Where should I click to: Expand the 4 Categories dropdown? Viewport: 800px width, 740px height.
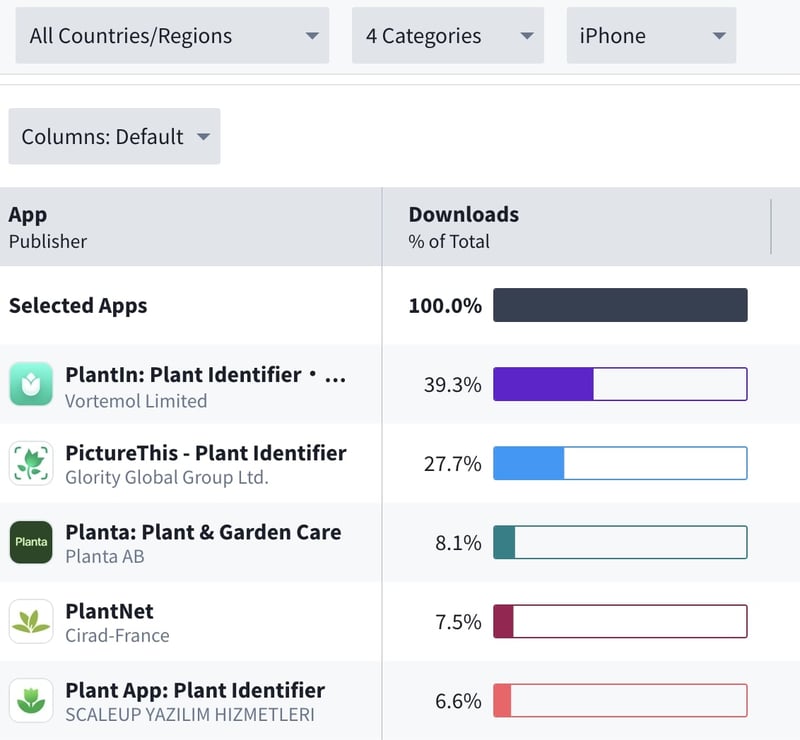pyautogui.click(x=448, y=36)
